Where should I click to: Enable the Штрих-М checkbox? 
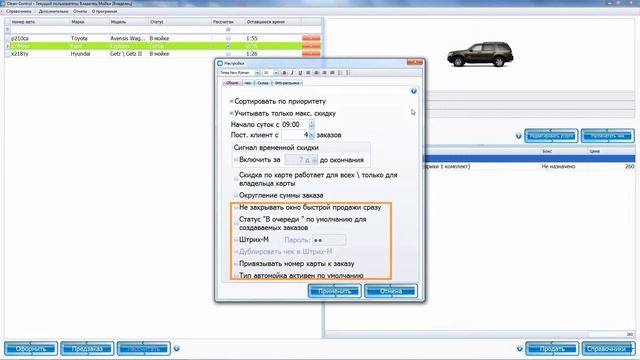coord(236,240)
